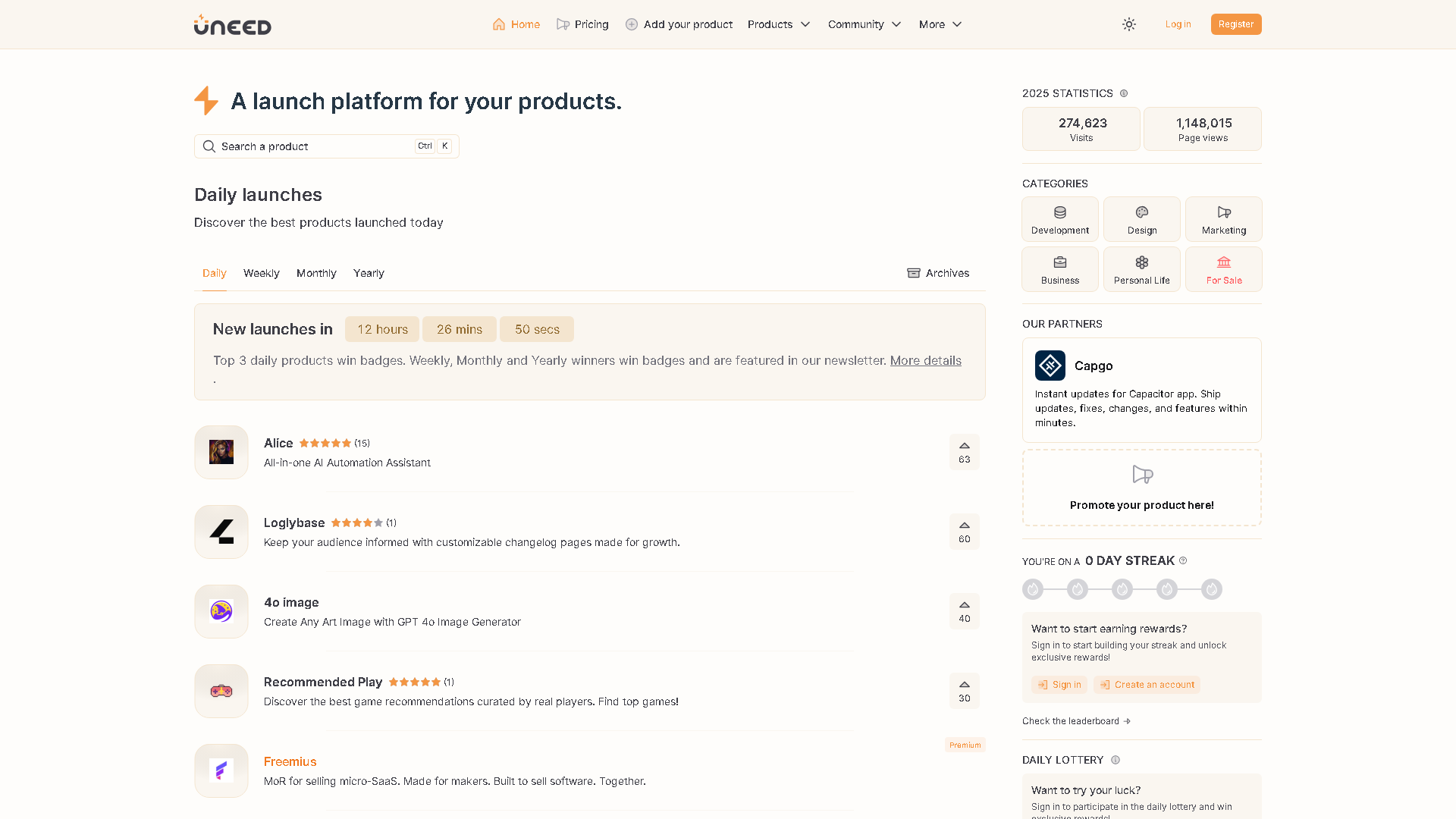Open the Alice product title

pos(278,443)
